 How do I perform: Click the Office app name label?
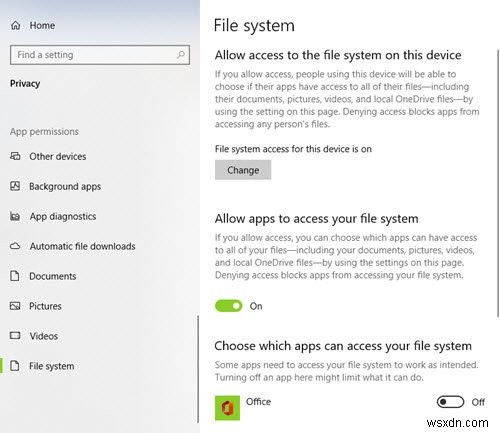pos(258,402)
